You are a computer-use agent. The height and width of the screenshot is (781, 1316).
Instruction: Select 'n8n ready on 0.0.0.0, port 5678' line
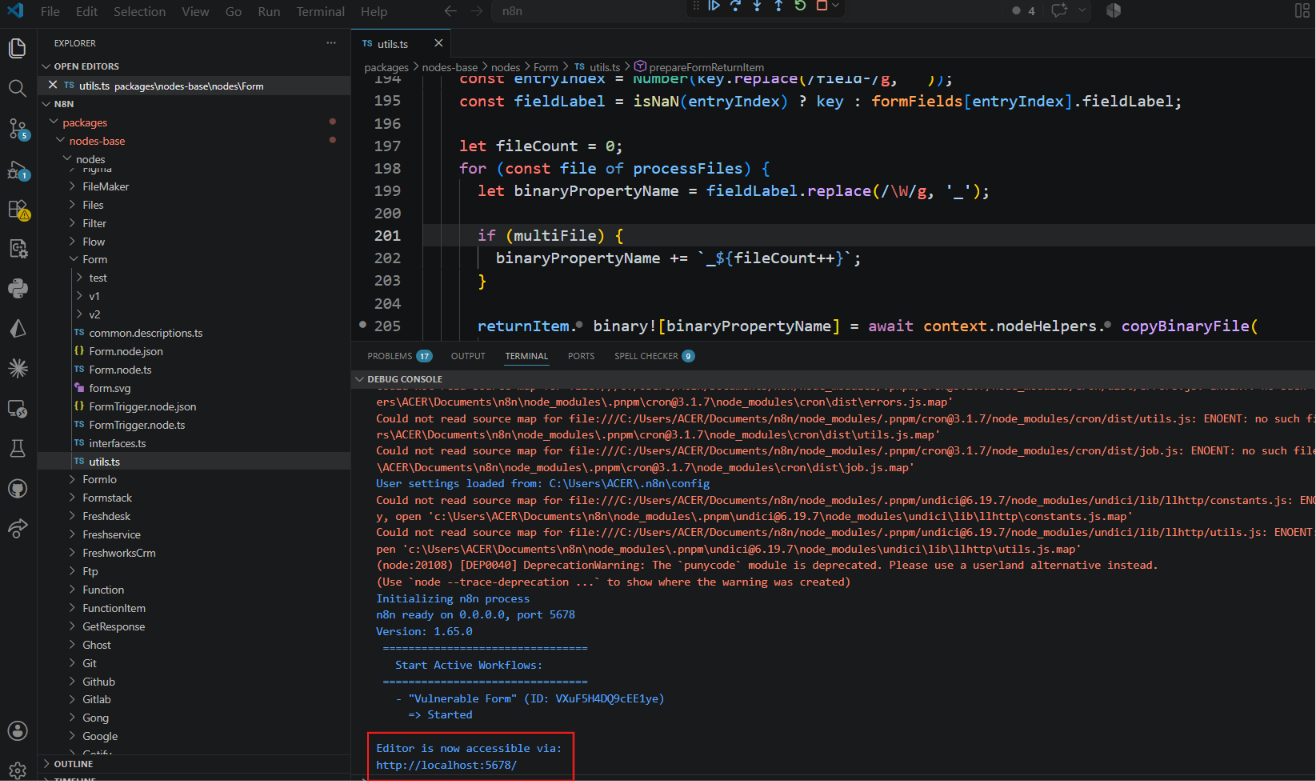click(x=475, y=615)
